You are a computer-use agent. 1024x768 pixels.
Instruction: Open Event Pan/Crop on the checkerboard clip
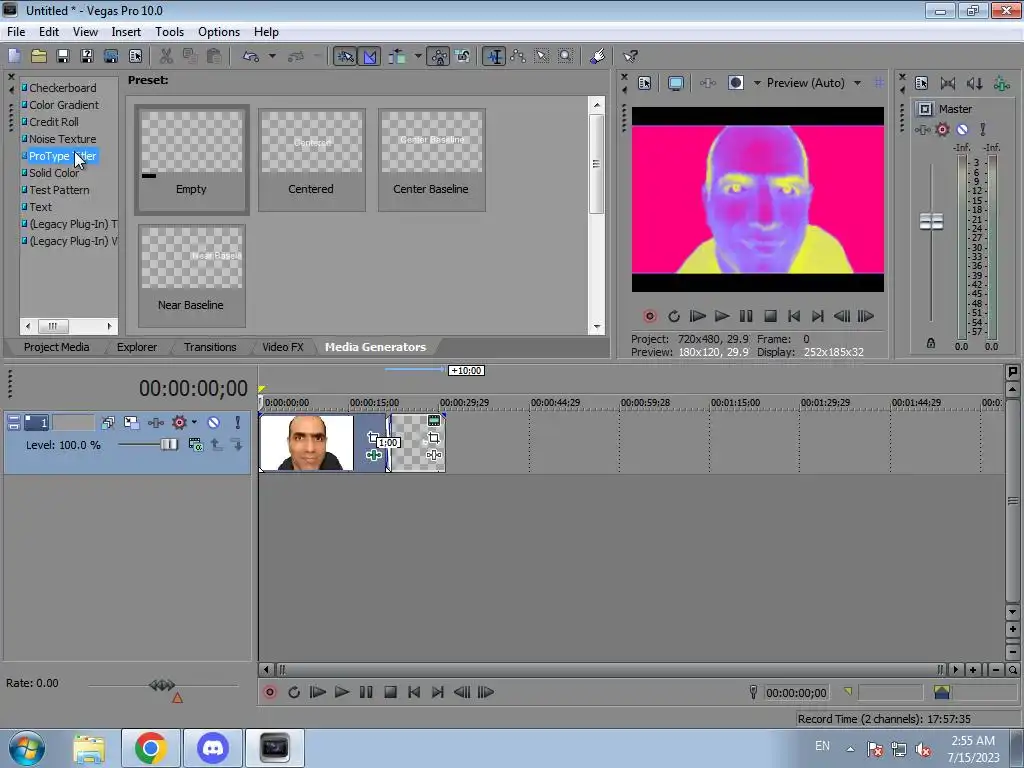pyautogui.click(x=434, y=438)
